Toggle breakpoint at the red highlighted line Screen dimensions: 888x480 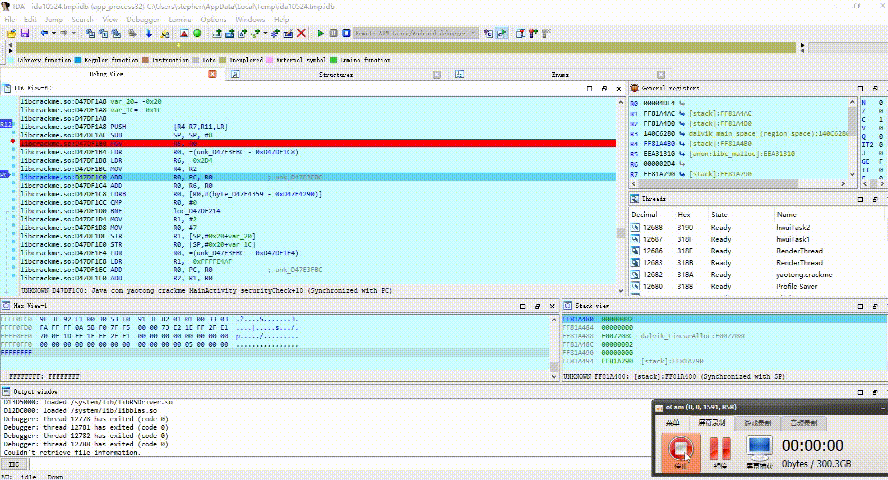point(13,143)
